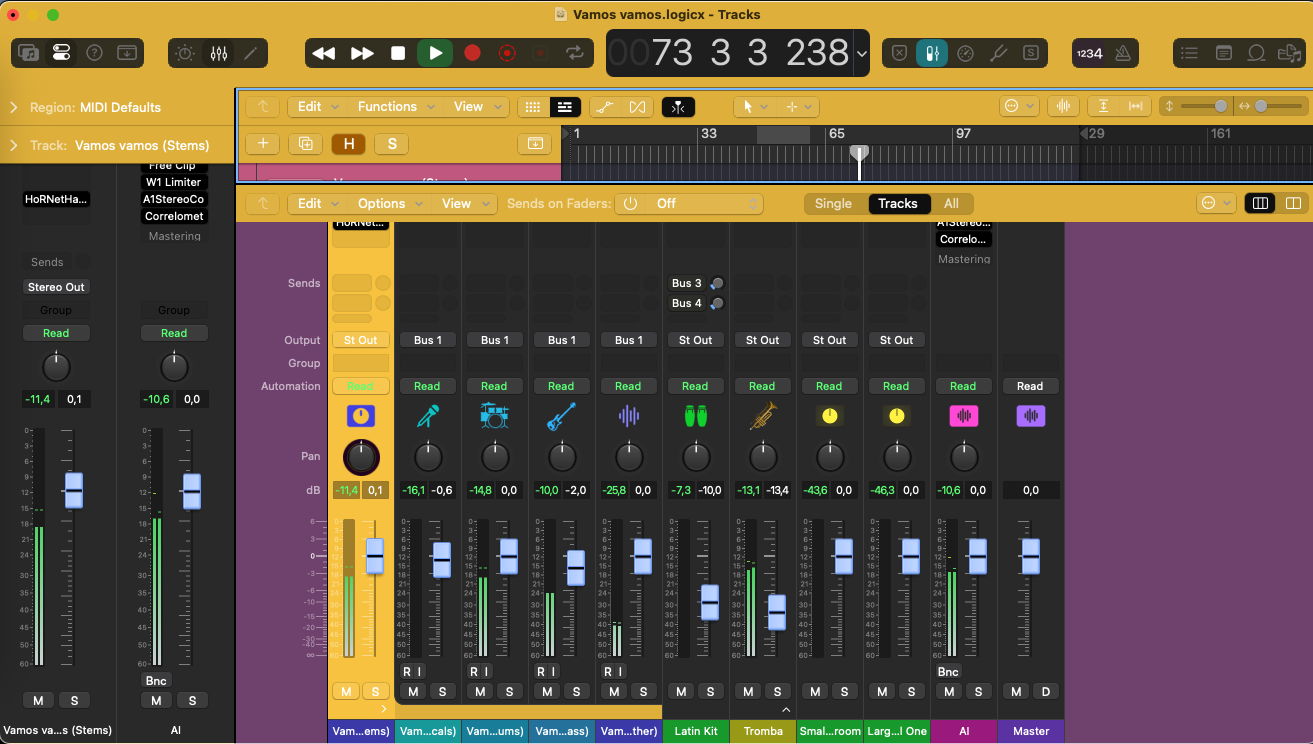Open the LCD display mode dropdown arrow
This screenshot has width=1313, height=744.
coord(862,53)
